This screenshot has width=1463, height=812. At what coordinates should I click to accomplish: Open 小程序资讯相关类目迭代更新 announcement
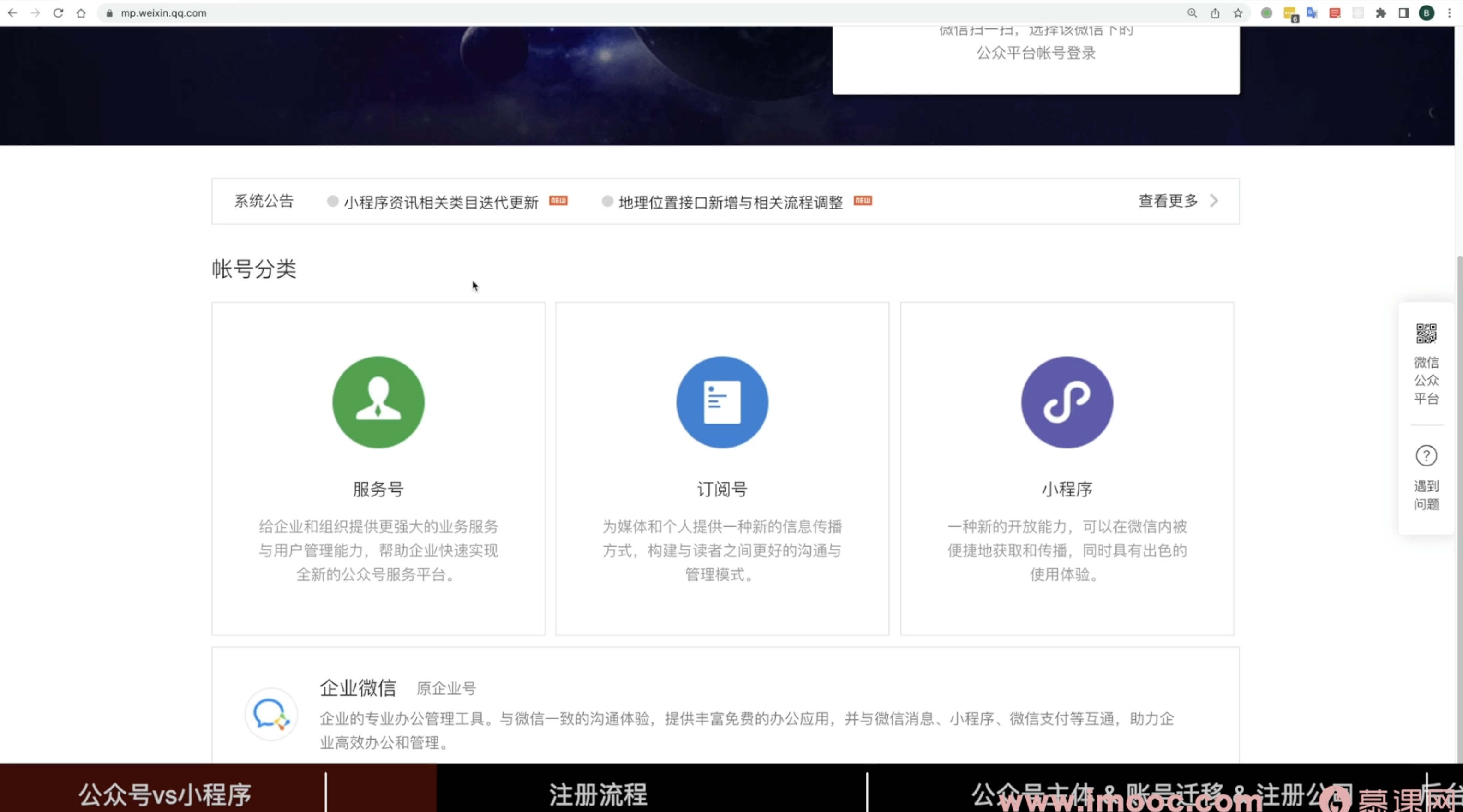441,202
